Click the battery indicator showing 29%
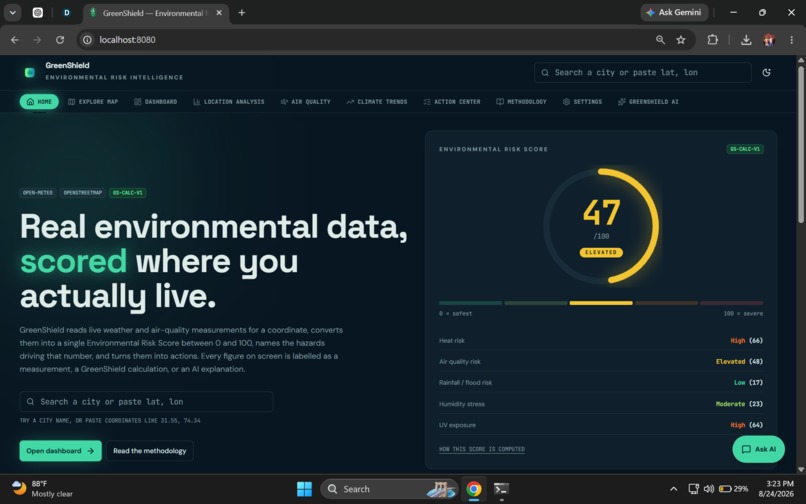806x504 pixels. [x=733, y=489]
